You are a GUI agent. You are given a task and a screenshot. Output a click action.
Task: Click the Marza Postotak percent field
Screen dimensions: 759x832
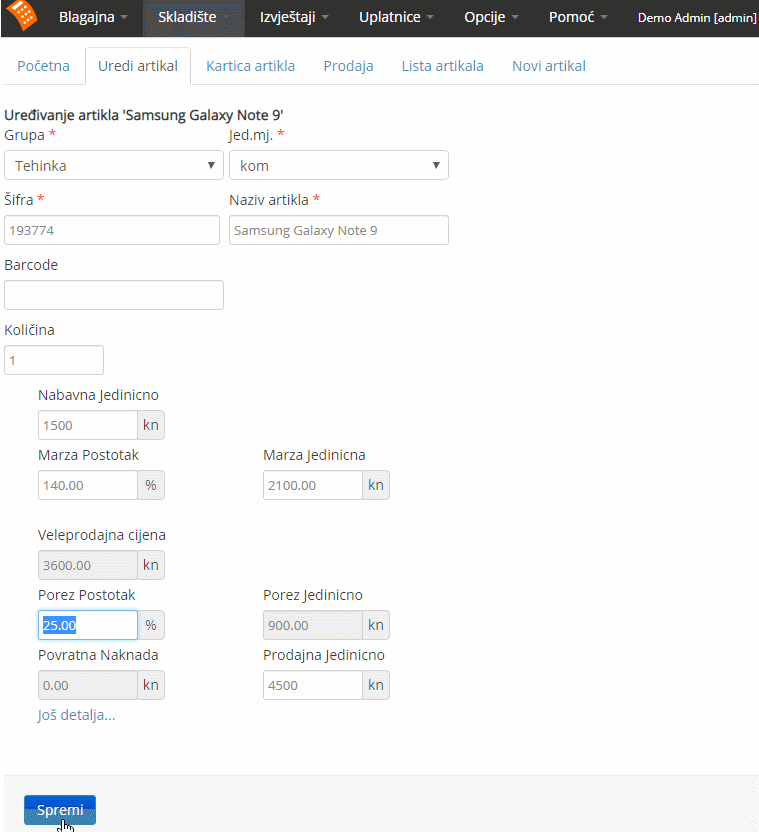point(88,485)
